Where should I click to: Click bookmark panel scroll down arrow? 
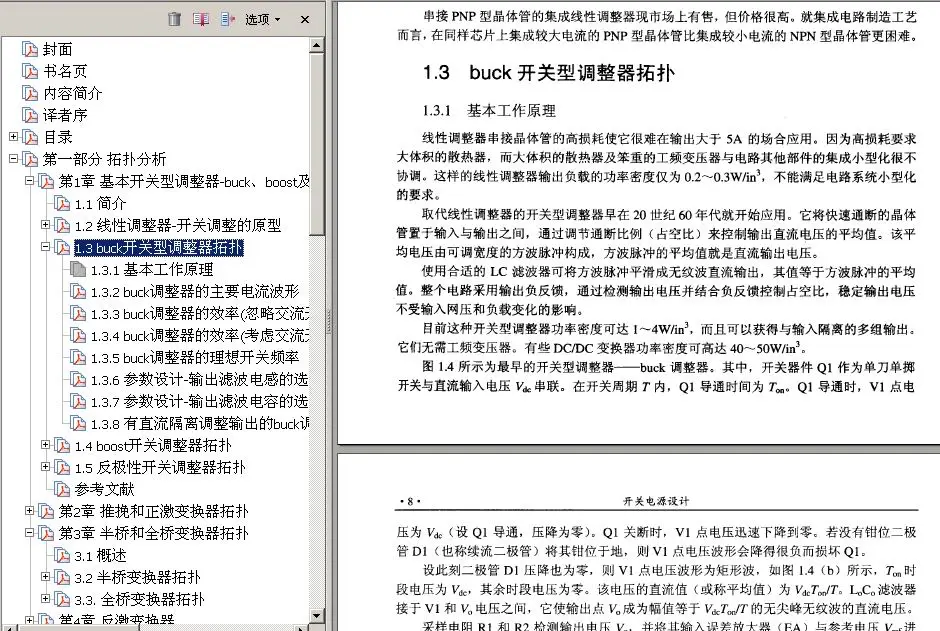(x=317, y=615)
